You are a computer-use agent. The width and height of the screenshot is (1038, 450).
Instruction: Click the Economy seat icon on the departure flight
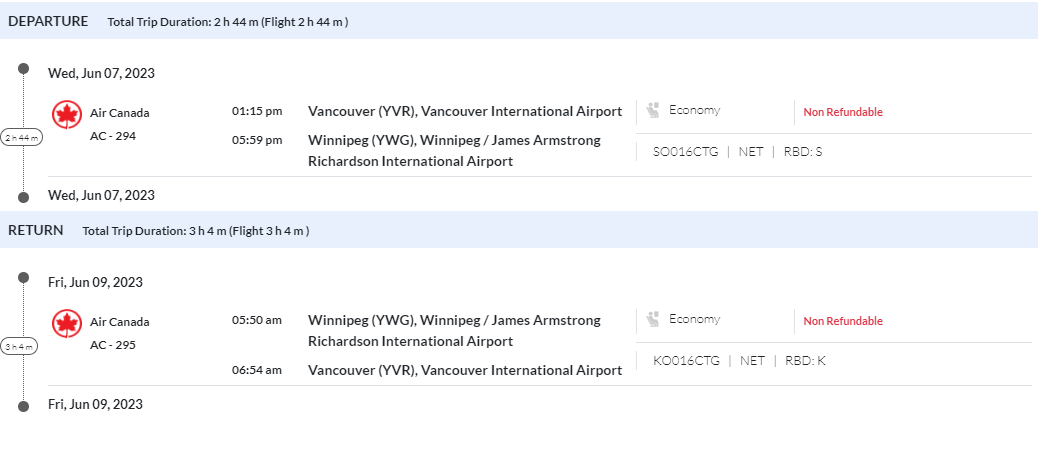pyautogui.click(x=654, y=110)
